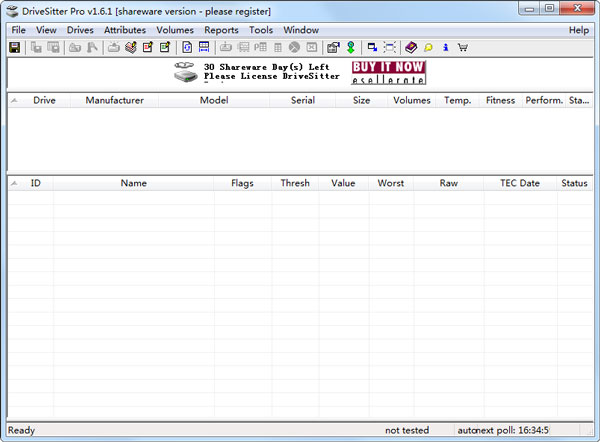Screen dimensions: 600x442
Task: Click the shopping cart purchase icon
Action: (463, 47)
